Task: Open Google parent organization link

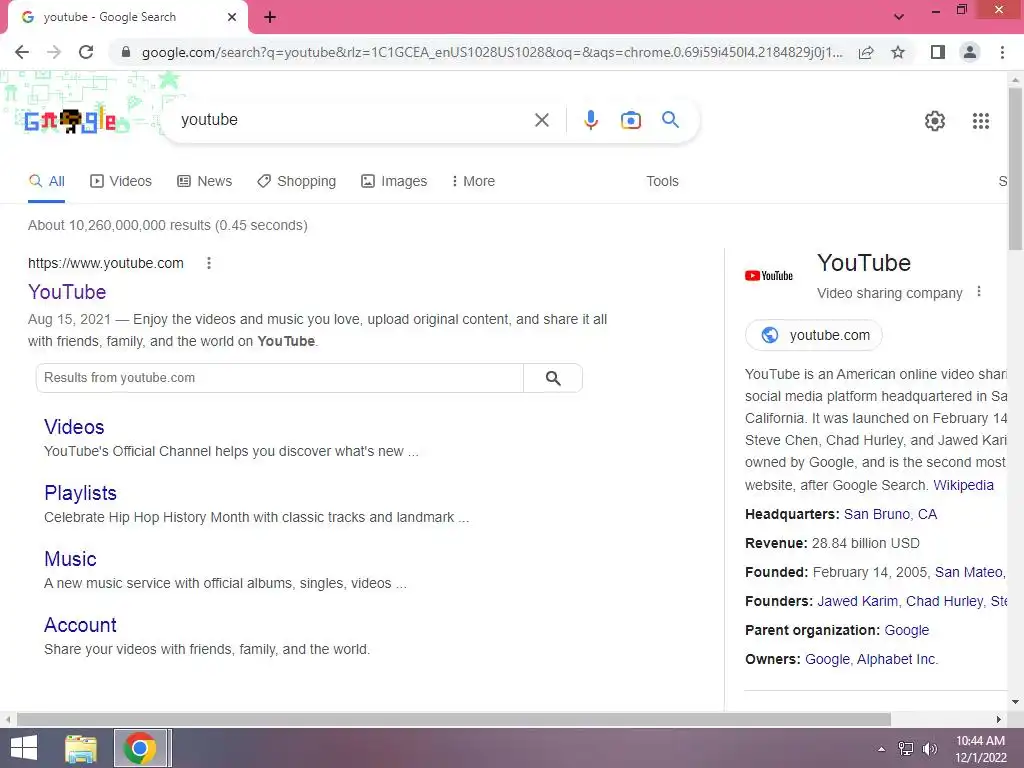Action: 906,630
